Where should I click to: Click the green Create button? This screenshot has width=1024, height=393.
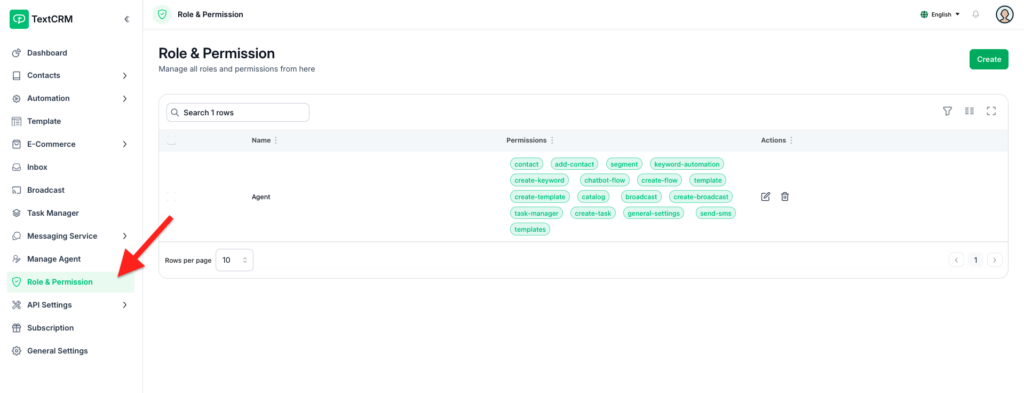click(x=989, y=59)
